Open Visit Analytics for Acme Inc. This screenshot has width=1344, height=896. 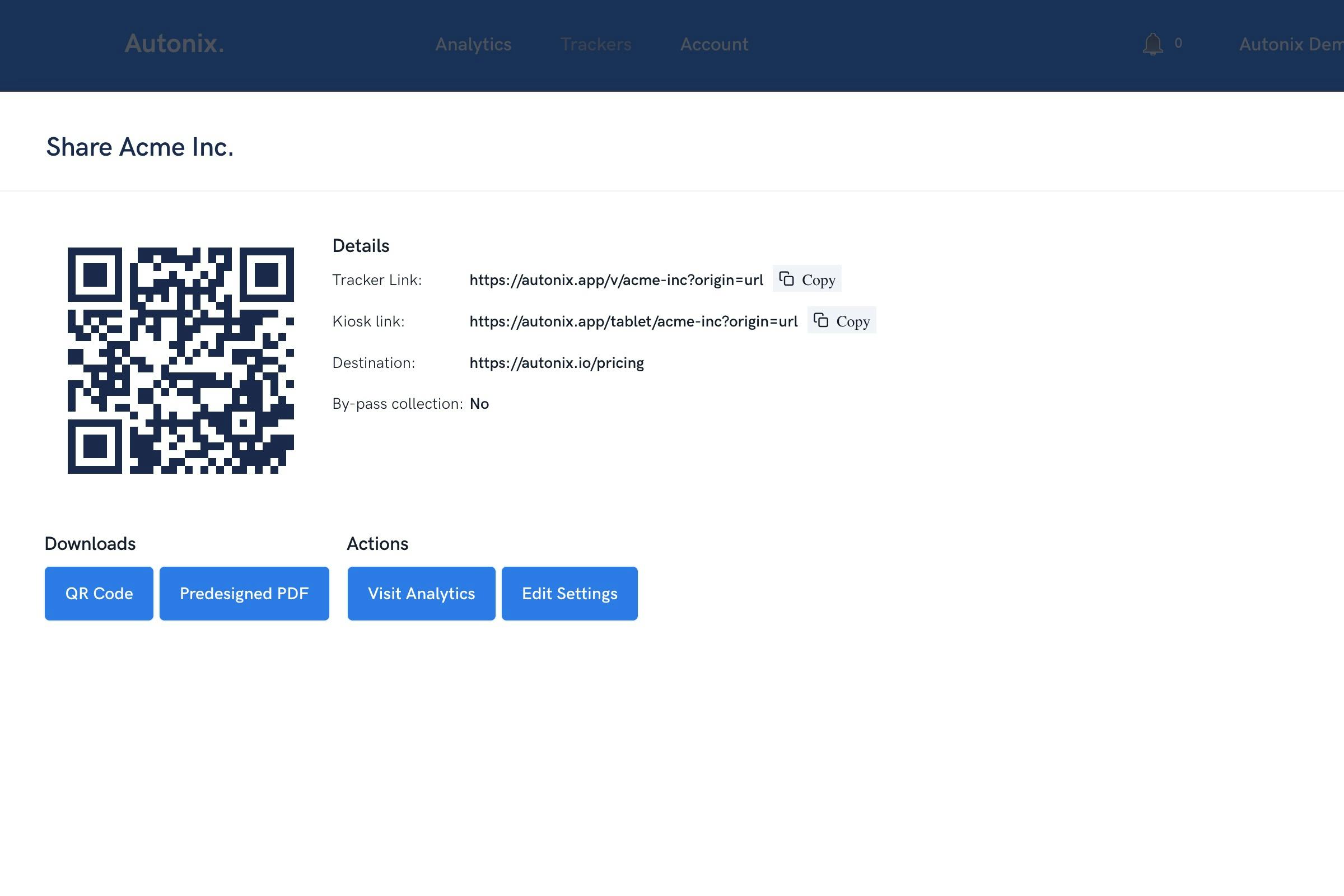coord(421,593)
